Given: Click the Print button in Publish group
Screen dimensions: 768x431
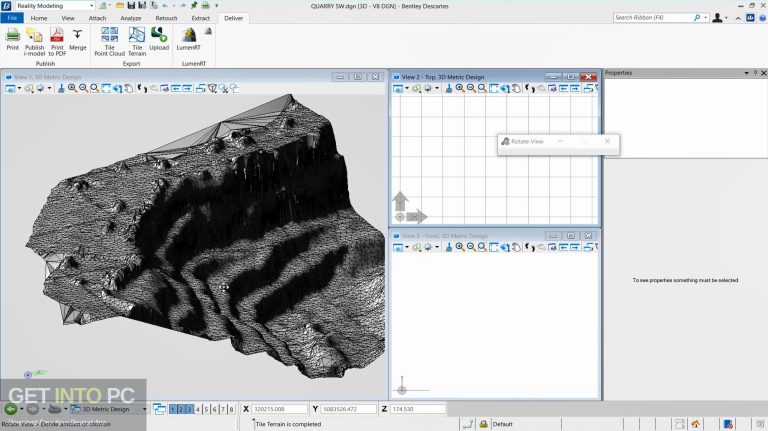Looking at the screenshot, I should [13, 35].
